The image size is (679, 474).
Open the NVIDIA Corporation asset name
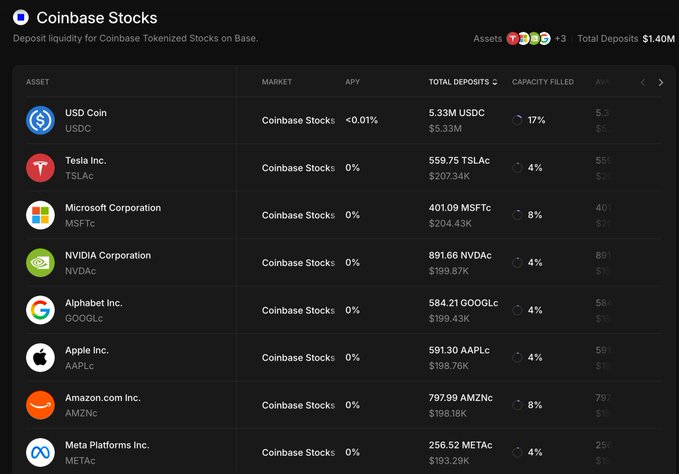[x=108, y=255]
